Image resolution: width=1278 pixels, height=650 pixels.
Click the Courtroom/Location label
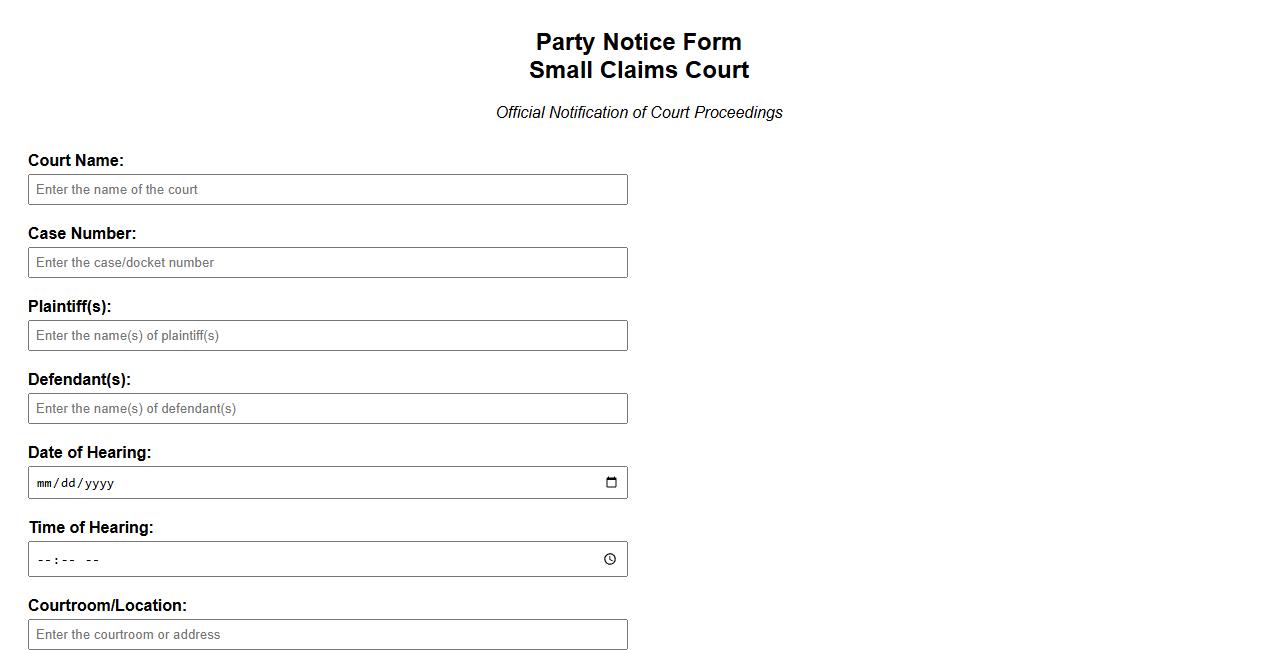[x=107, y=605]
